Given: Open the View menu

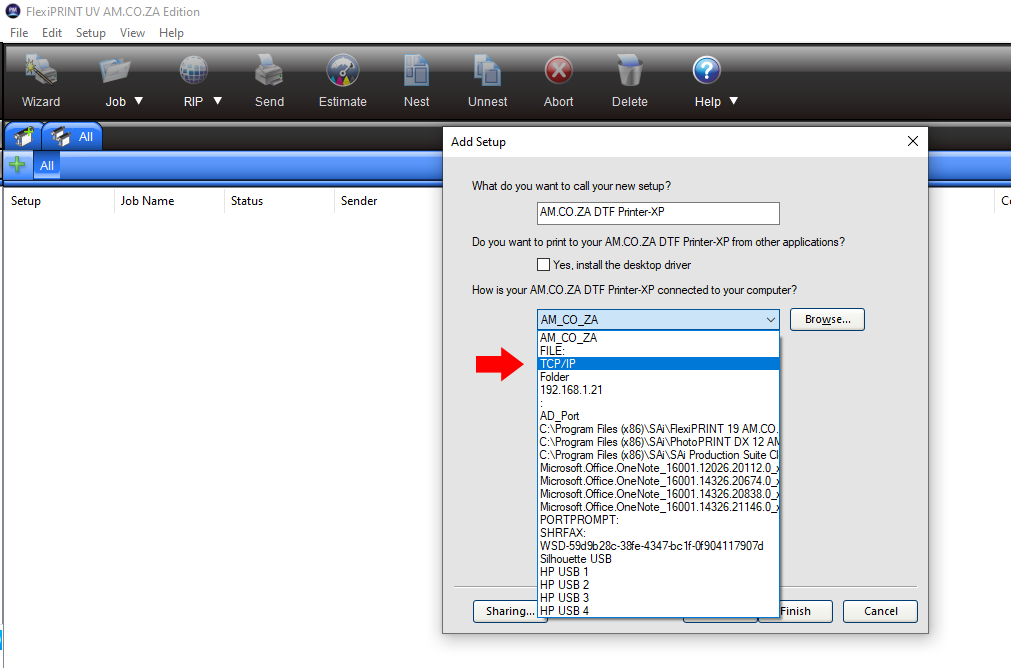Looking at the screenshot, I should [132, 33].
